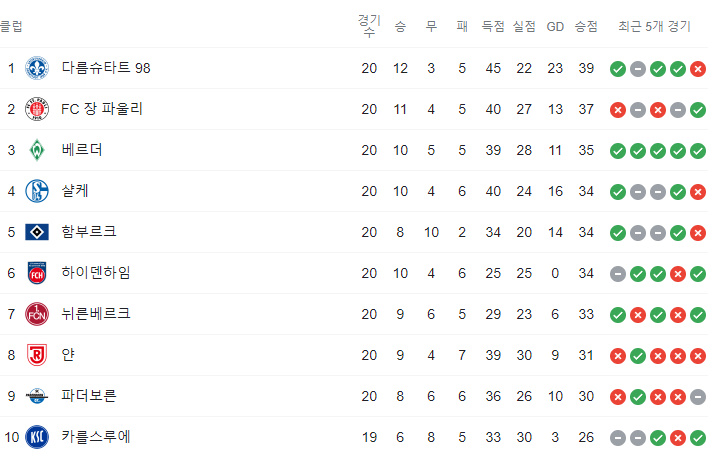
Task: Open the 함부르크 team link
Action: point(89,232)
